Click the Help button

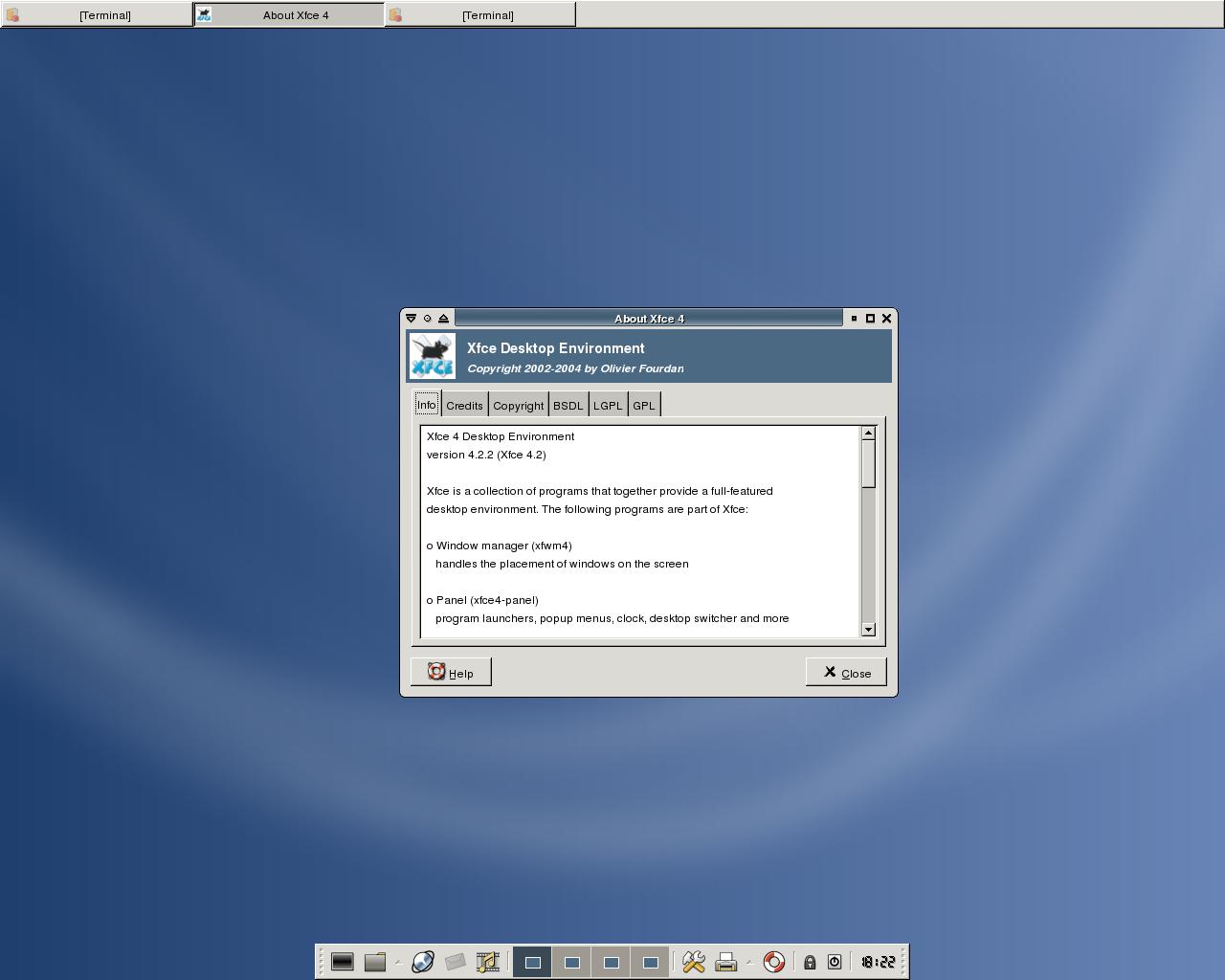(451, 672)
